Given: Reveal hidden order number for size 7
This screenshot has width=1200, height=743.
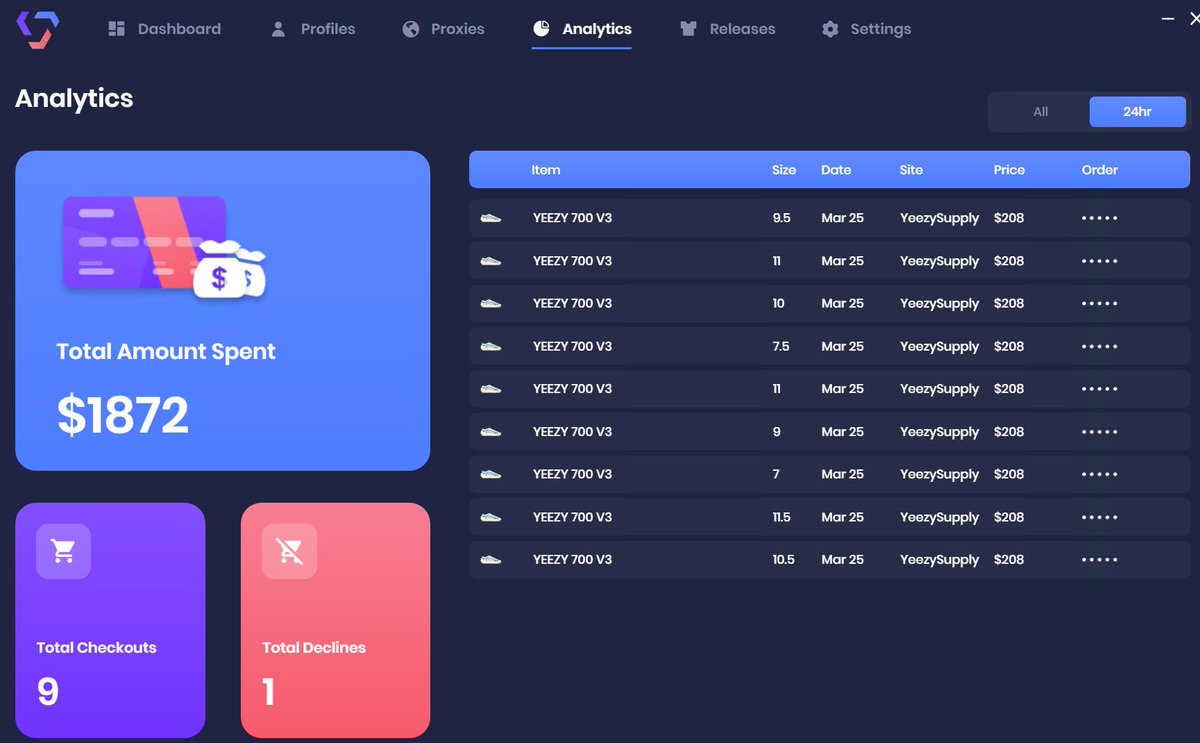Looking at the screenshot, I should pyautogui.click(x=1099, y=474).
